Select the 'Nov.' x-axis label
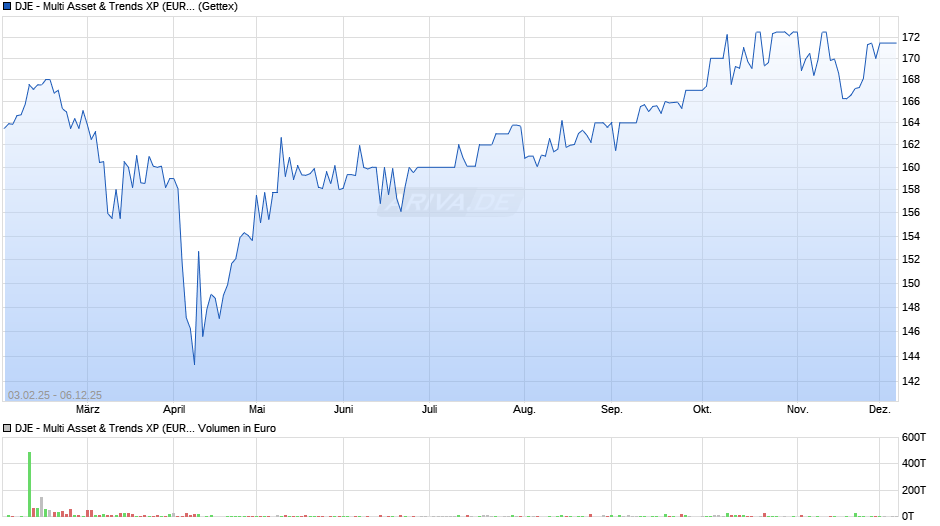 click(797, 410)
